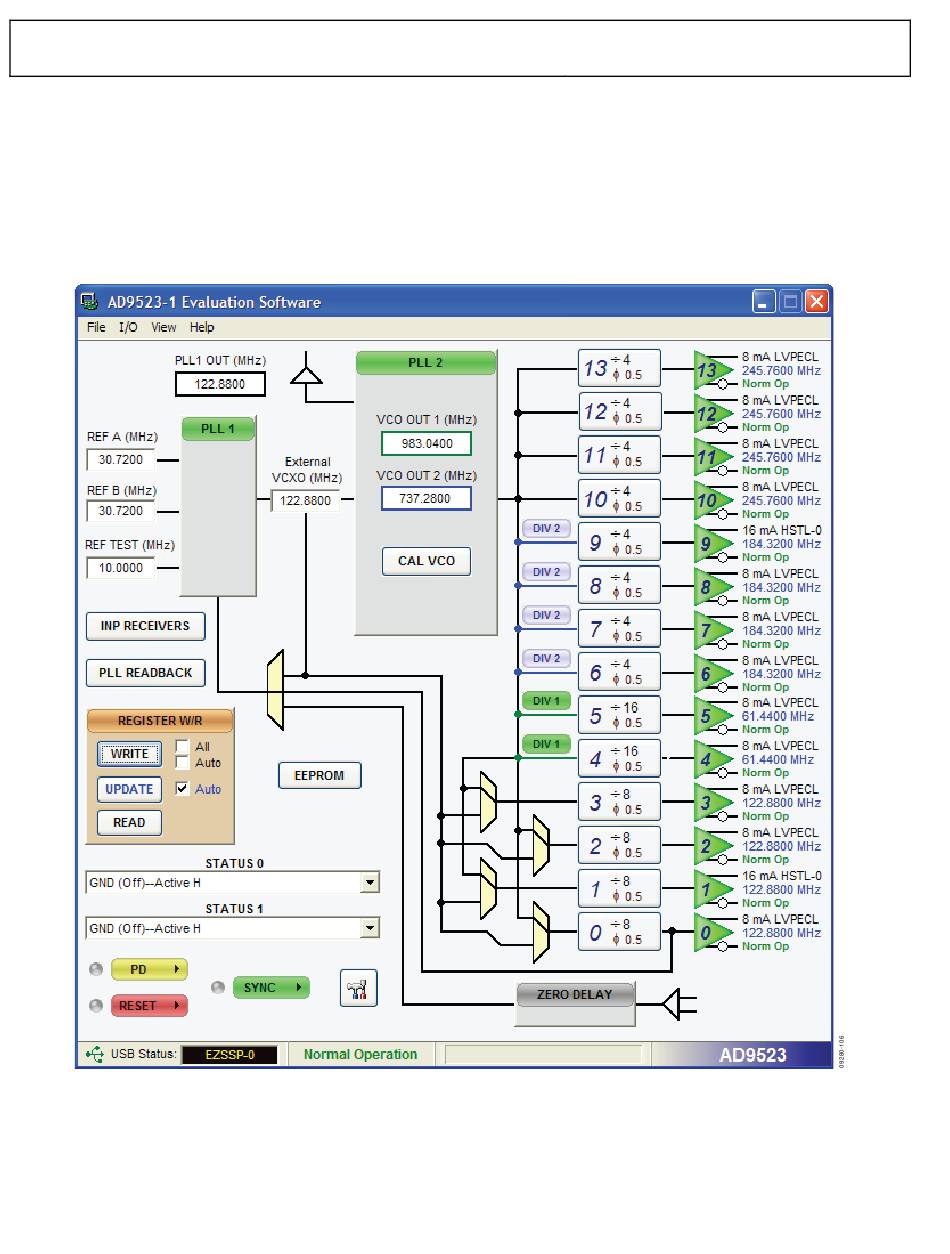Select the output 9 HSTL driver triangle
The height and width of the screenshot is (1254, 950).
click(x=713, y=544)
